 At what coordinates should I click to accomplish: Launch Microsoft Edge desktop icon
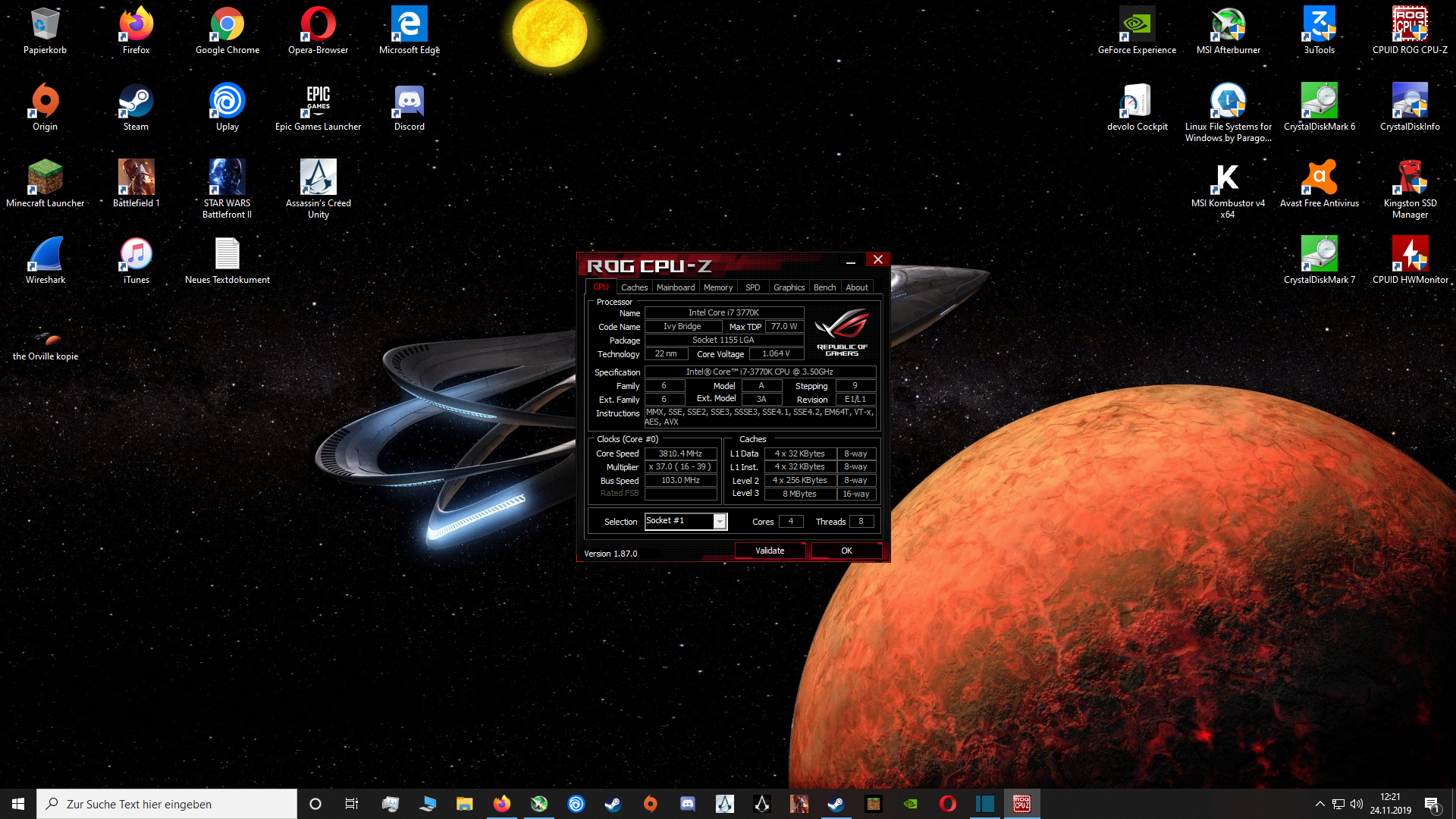point(409,31)
